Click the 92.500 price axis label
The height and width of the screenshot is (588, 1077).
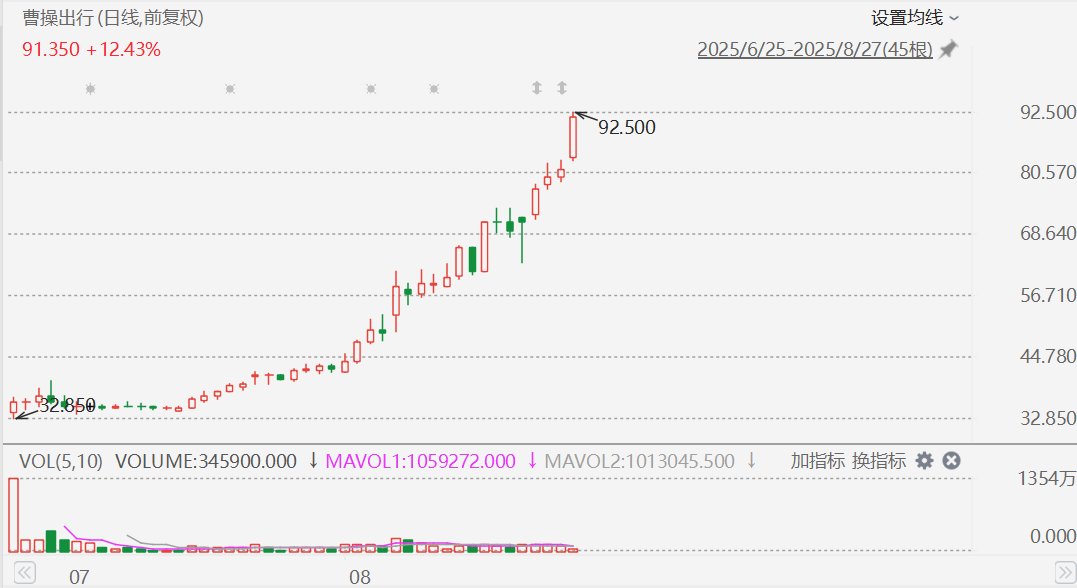1048,112
